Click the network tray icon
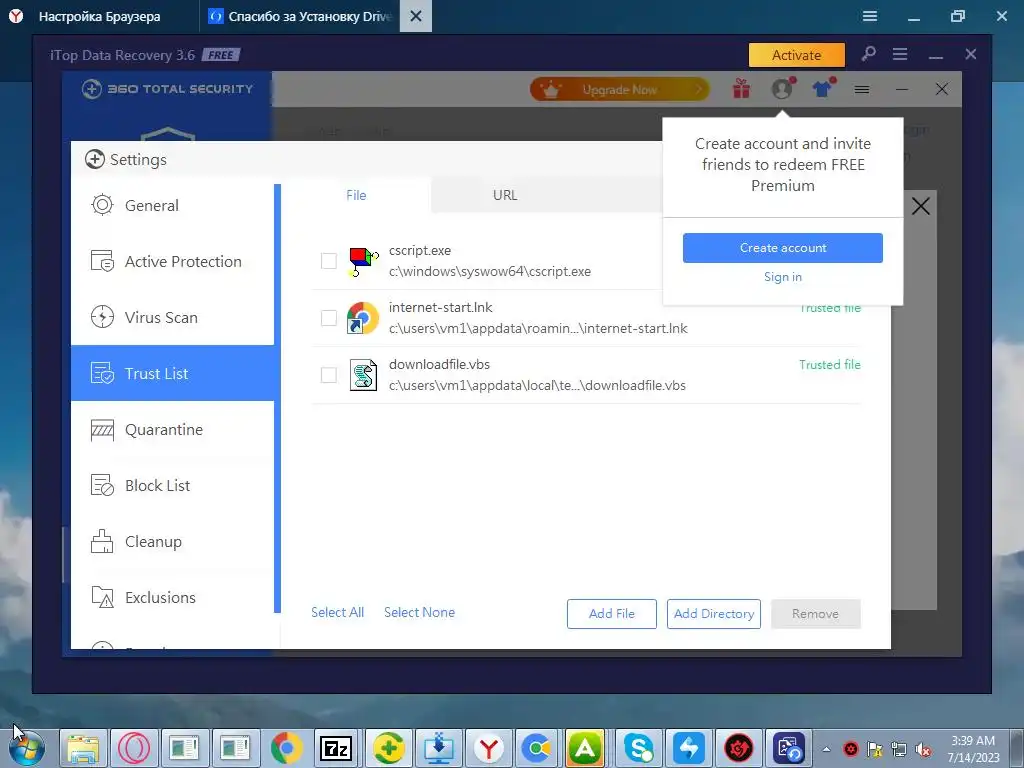Image resolution: width=1024 pixels, height=768 pixels. click(899, 749)
